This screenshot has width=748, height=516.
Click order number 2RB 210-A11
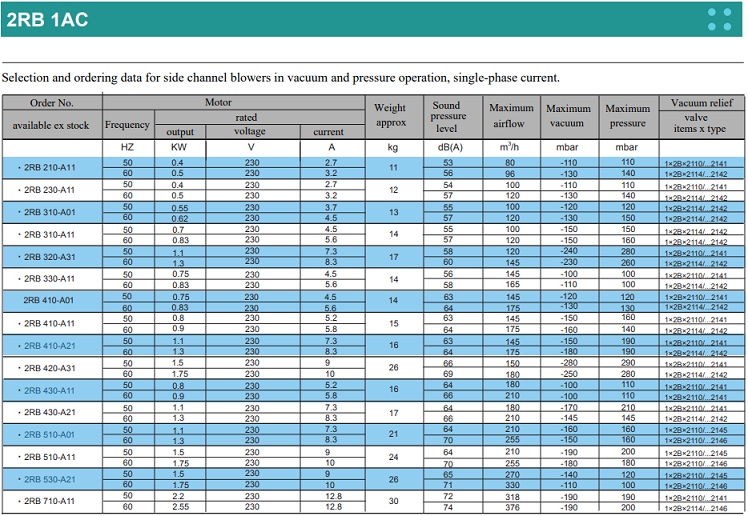pyautogui.click(x=51, y=167)
